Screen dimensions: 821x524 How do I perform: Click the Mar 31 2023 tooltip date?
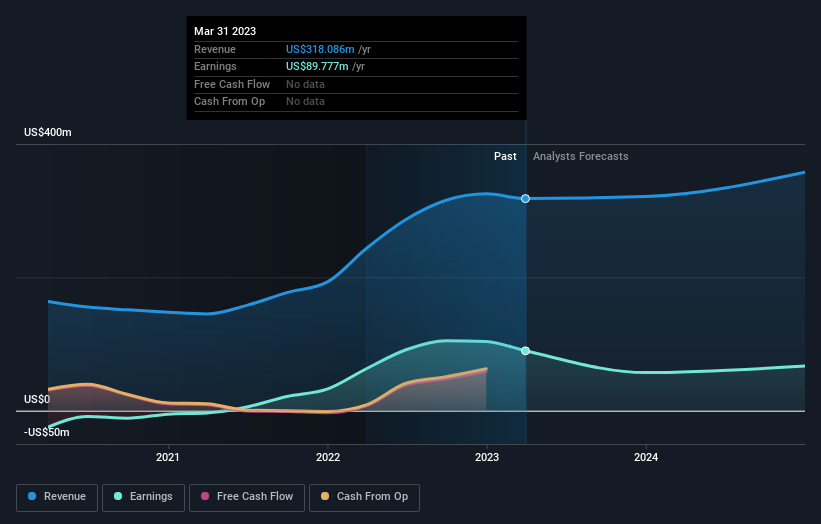point(225,31)
